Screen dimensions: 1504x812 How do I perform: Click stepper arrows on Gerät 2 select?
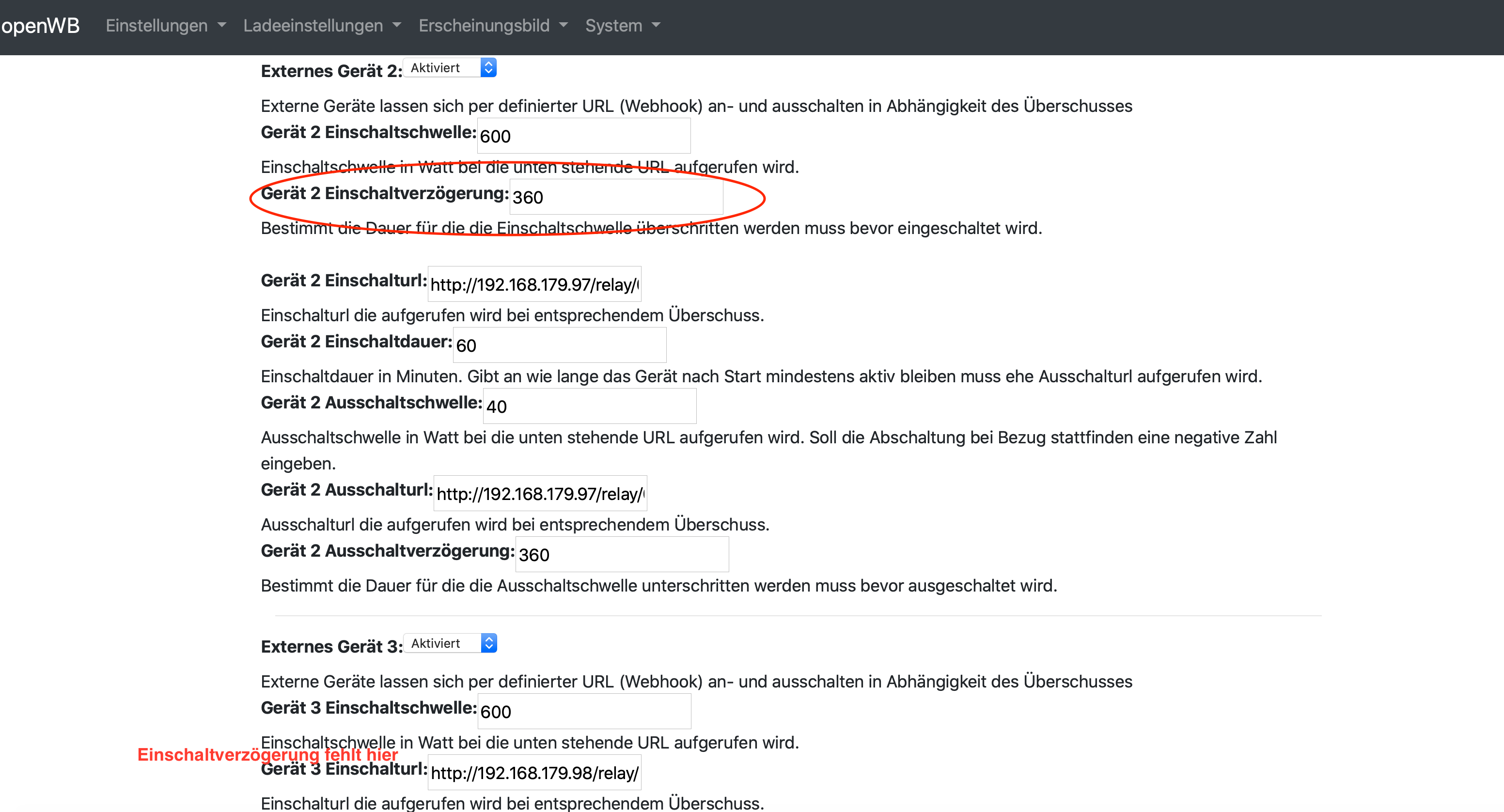(489, 68)
